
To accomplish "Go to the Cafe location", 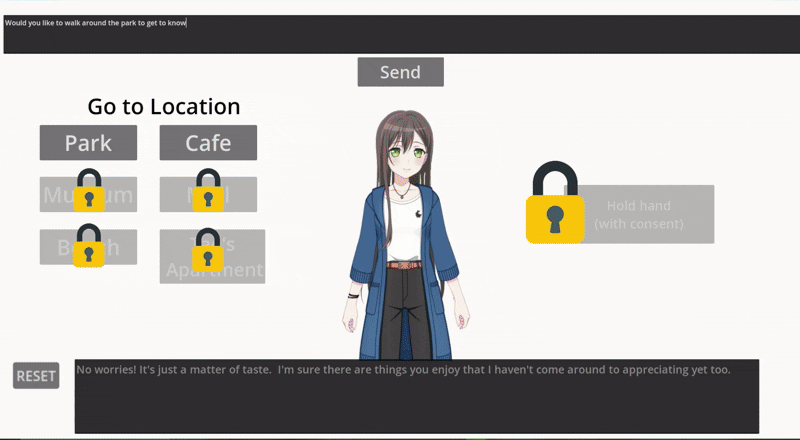I will tap(208, 143).
